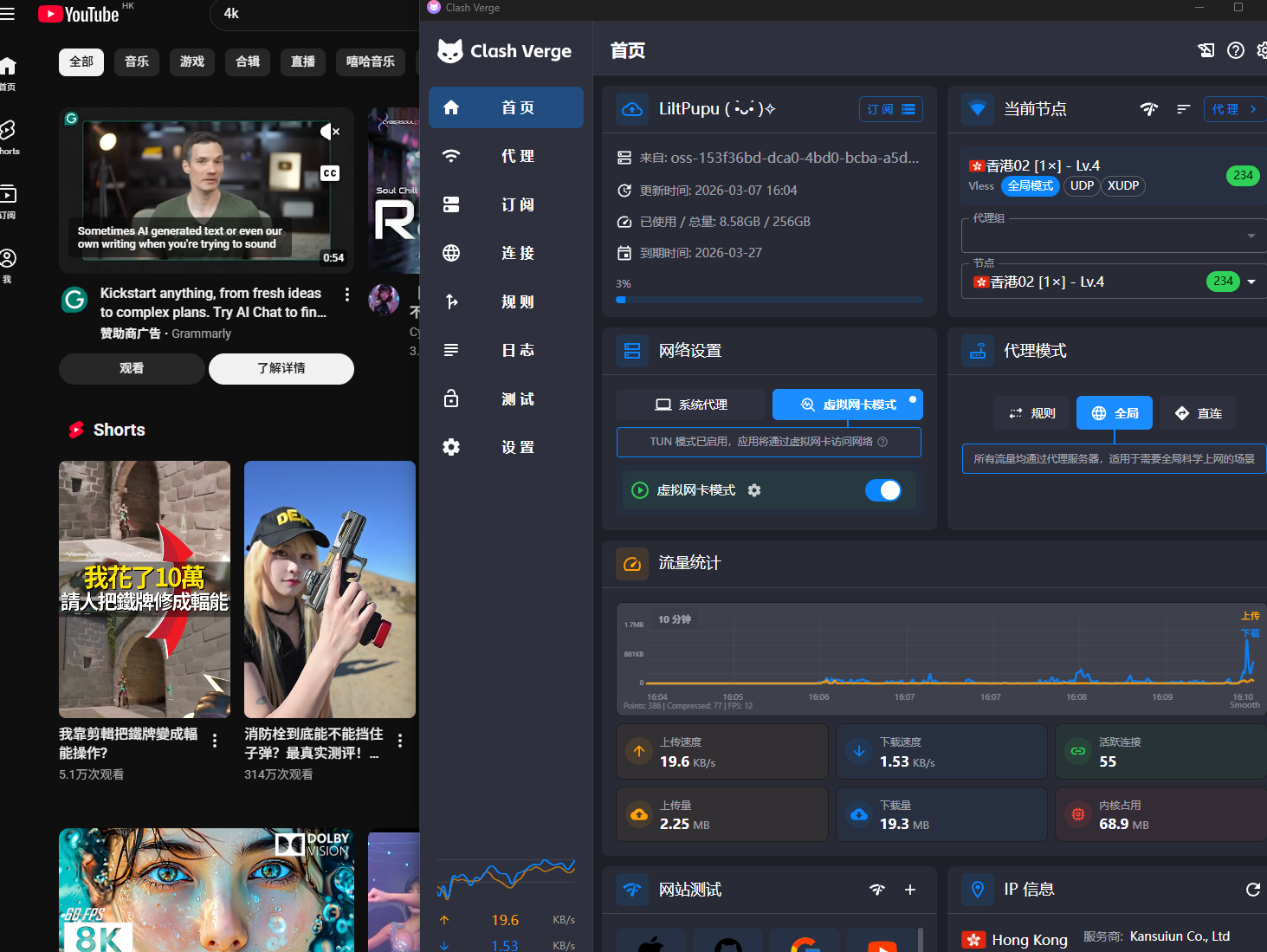Image resolution: width=1267 pixels, height=952 pixels.
Task: Select 规则 proxy mode
Action: tap(1032, 413)
